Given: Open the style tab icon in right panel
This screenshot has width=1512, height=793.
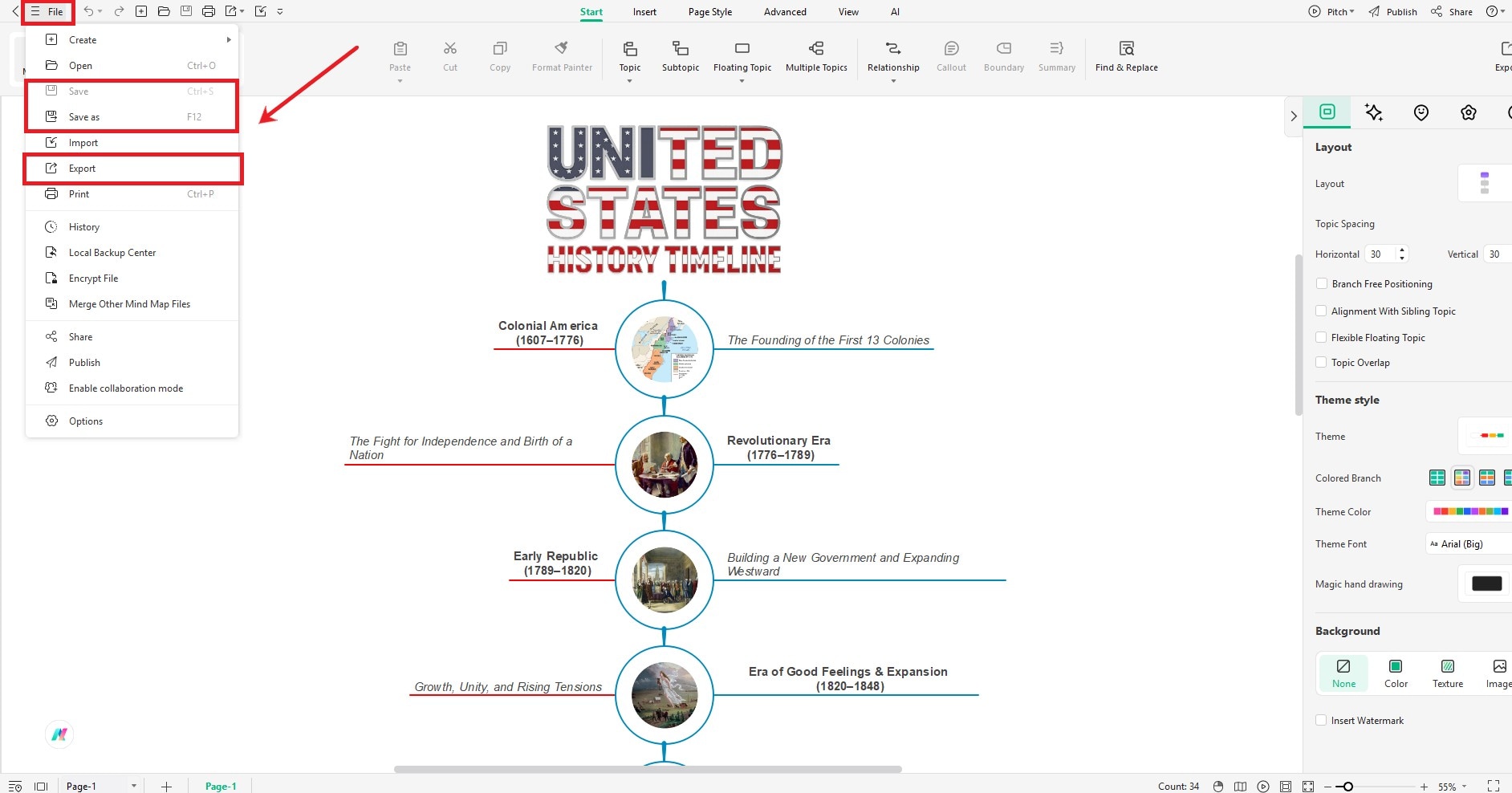Looking at the screenshot, I should (1327, 112).
